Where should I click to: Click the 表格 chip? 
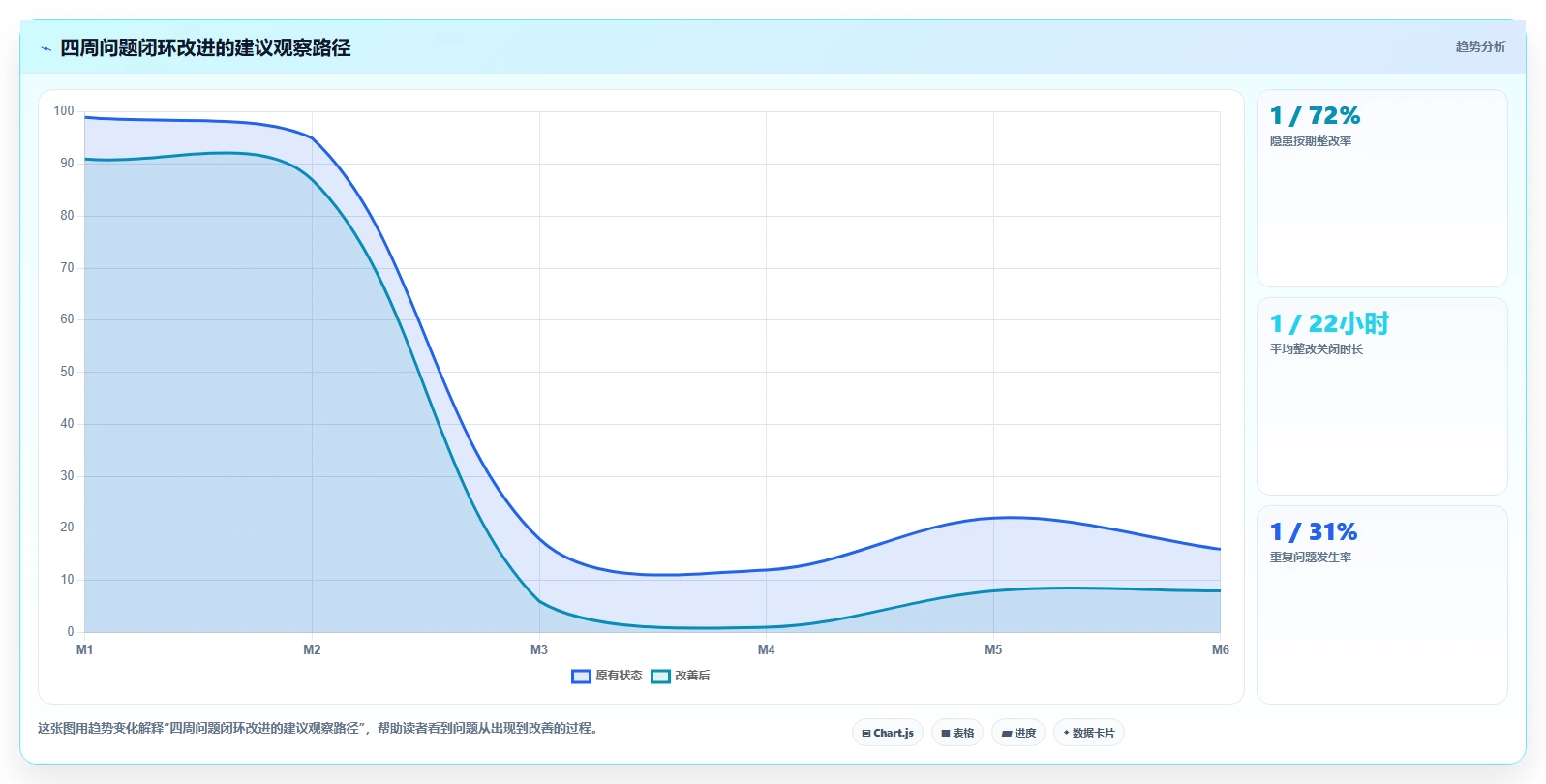[957, 733]
